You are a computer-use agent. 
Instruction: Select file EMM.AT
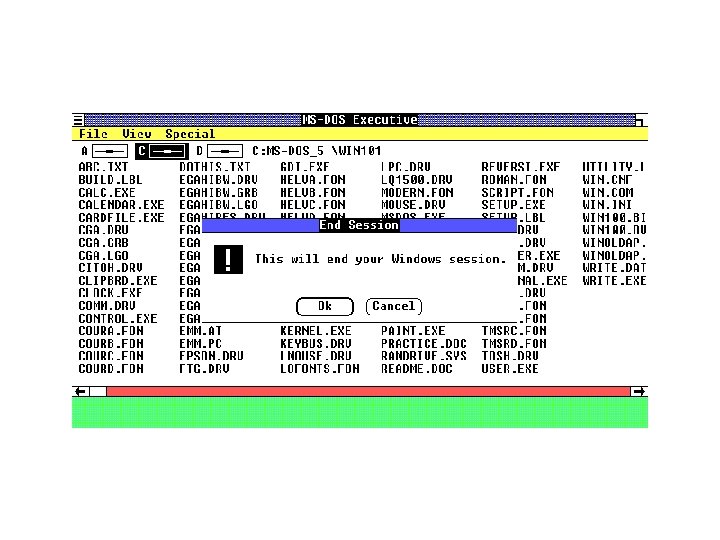pos(201,331)
